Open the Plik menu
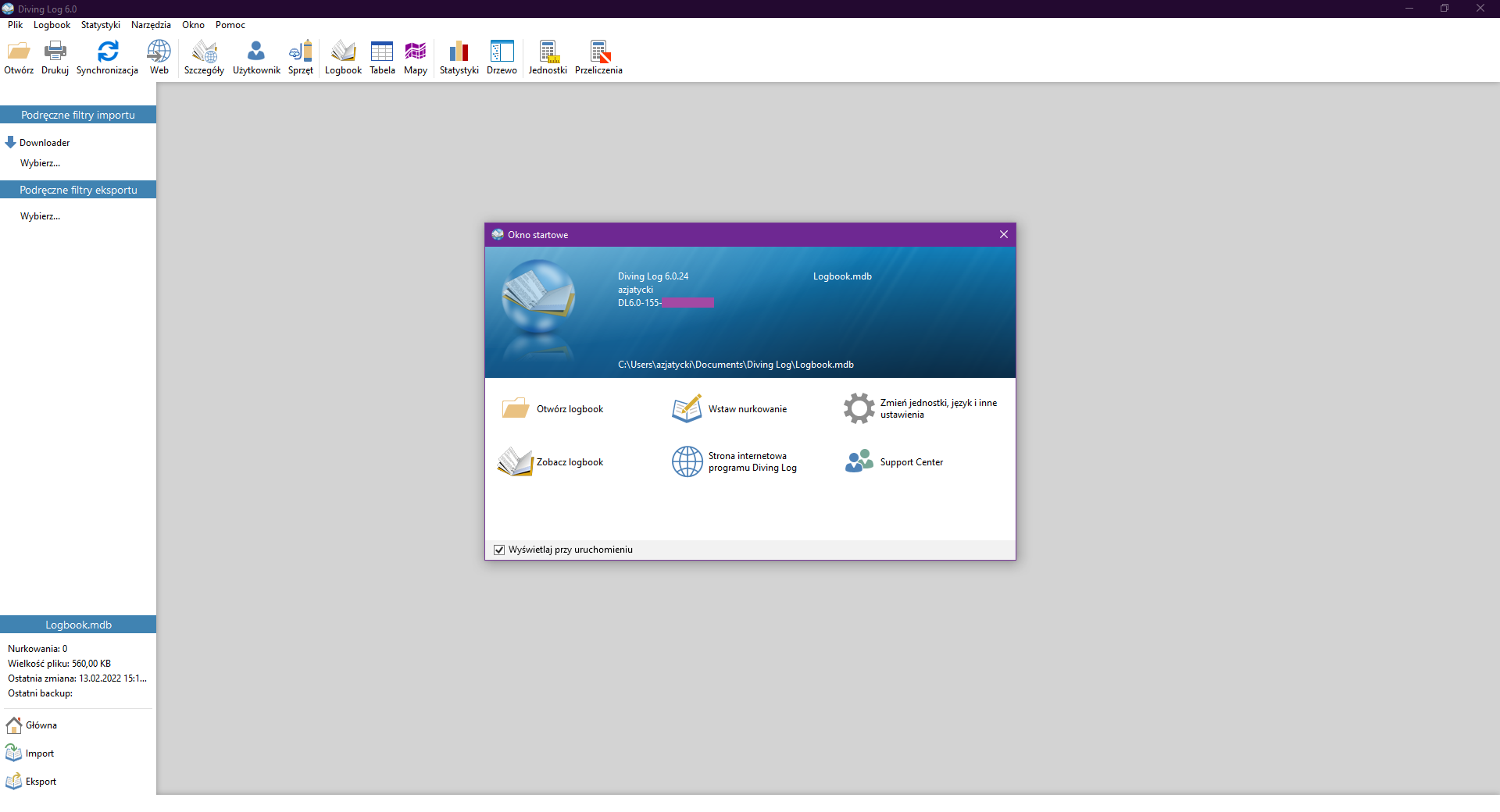Image resolution: width=1500 pixels, height=812 pixels. pyautogui.click(x=15, y=25)
